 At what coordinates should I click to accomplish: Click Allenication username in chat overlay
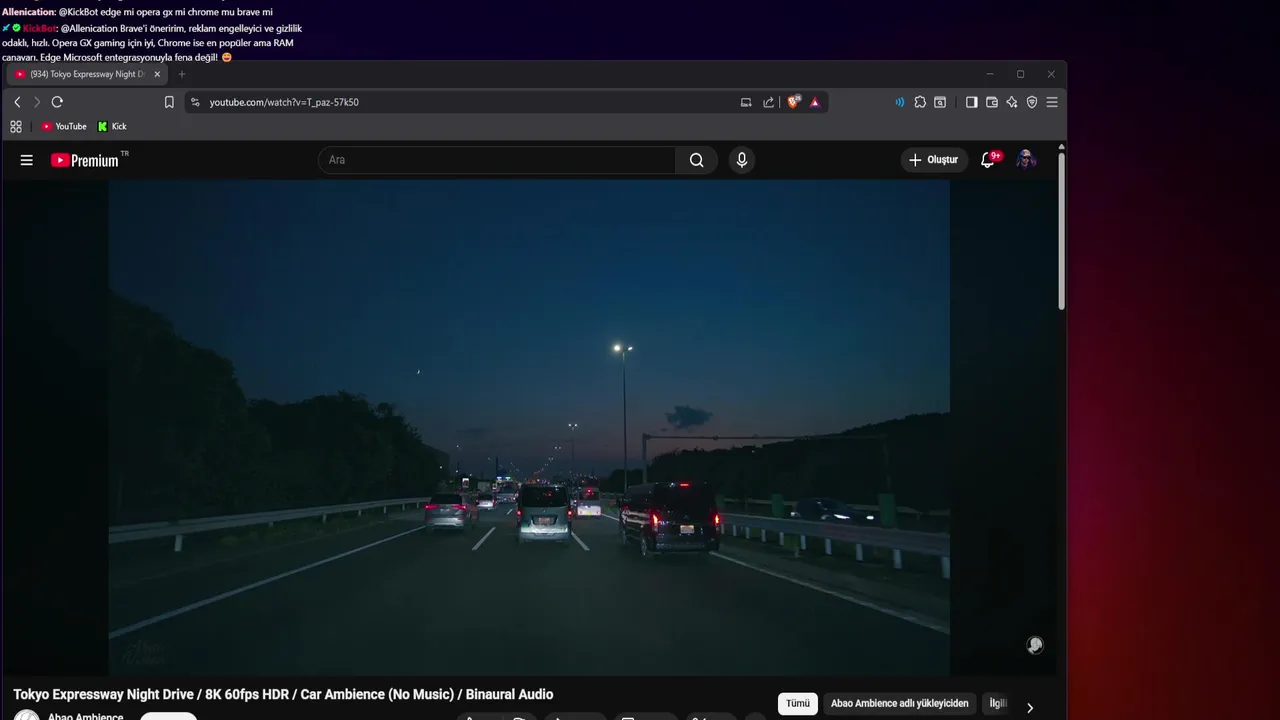29,12
